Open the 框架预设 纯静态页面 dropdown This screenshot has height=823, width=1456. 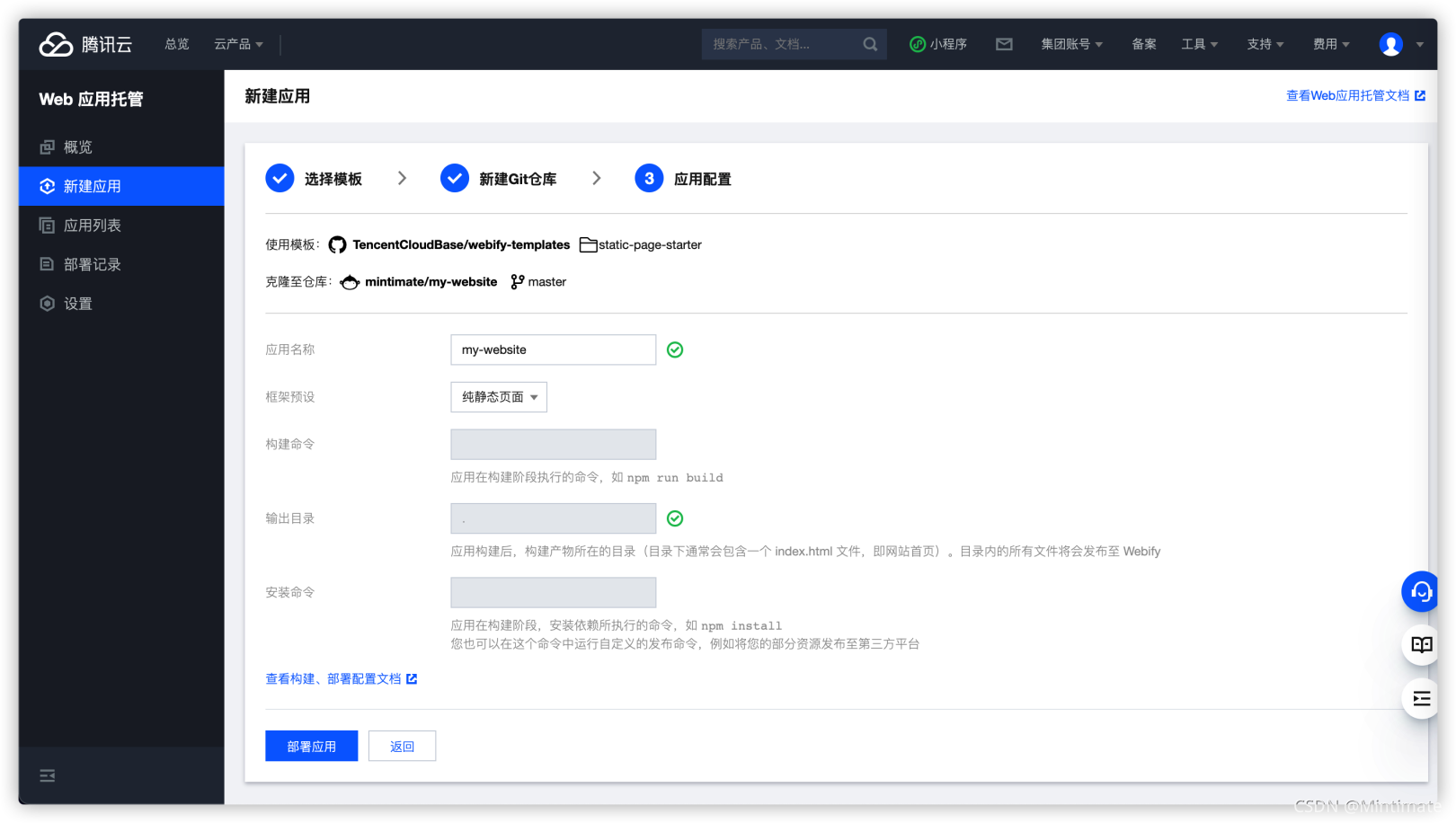pos(499,397)
